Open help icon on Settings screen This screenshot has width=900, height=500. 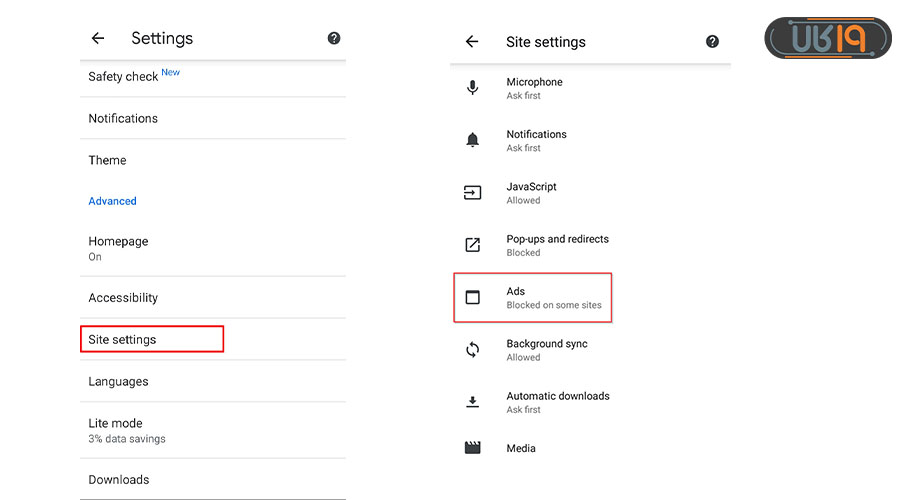[334, 38]
